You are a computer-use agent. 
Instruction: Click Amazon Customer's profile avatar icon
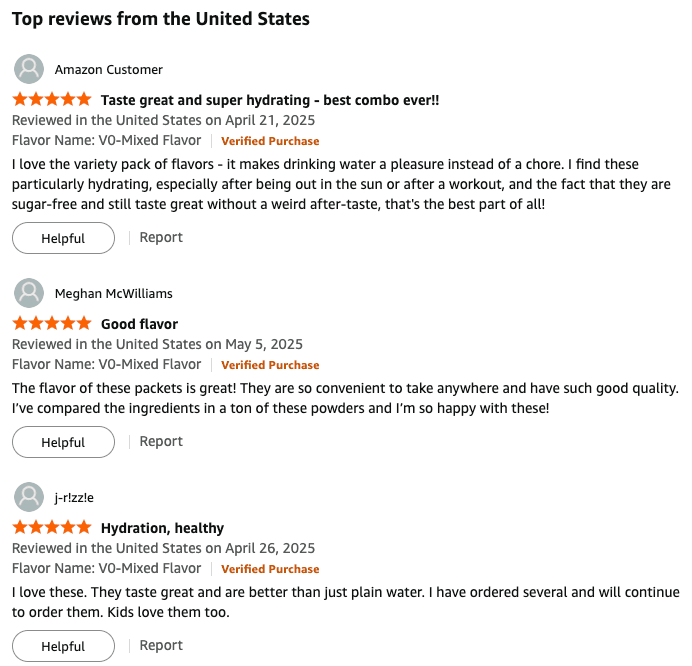29,70
